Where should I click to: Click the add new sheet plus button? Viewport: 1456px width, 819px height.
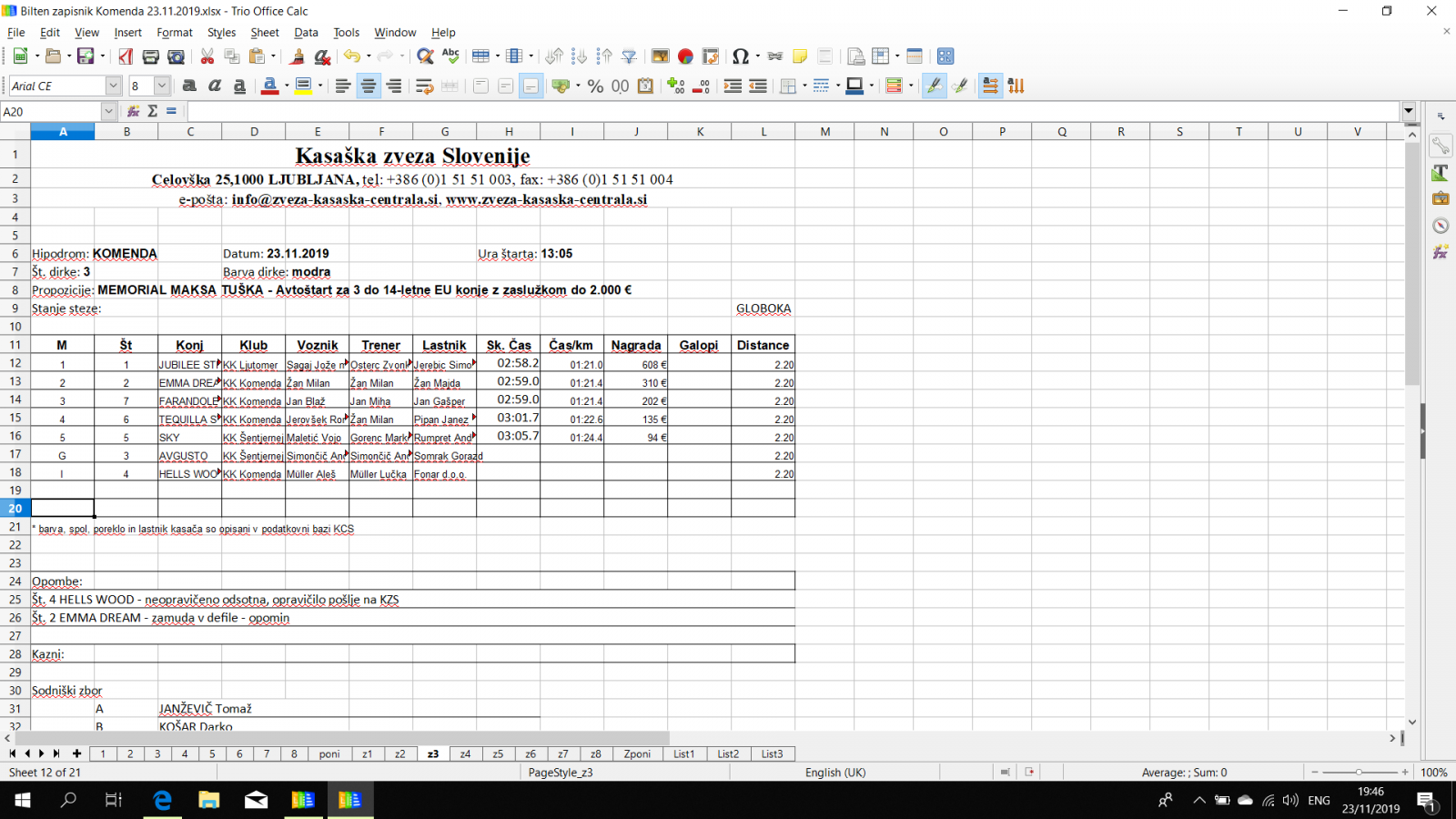tap(77, 753)
